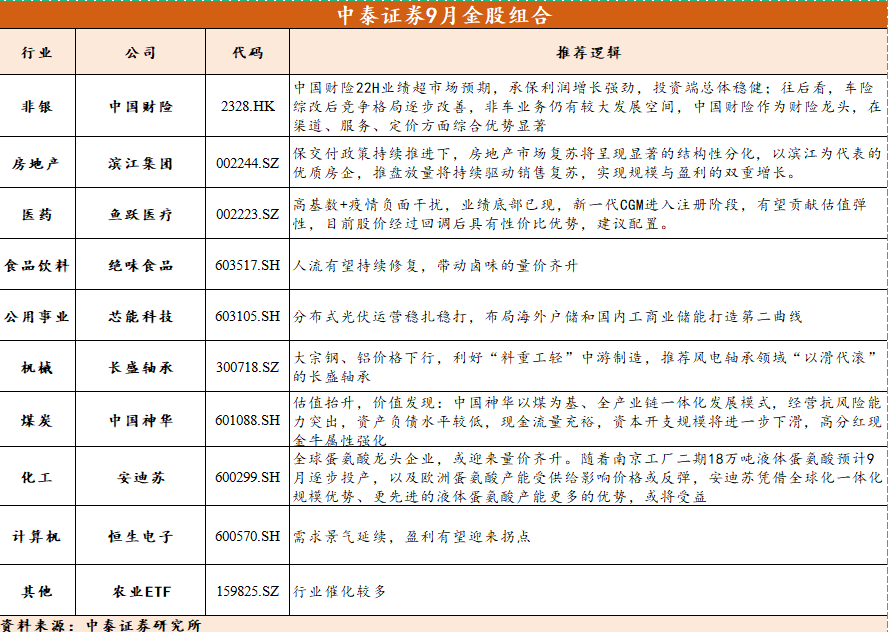
Task: Click the title 中泰证券9月金股组合
Action: (444, 15)
